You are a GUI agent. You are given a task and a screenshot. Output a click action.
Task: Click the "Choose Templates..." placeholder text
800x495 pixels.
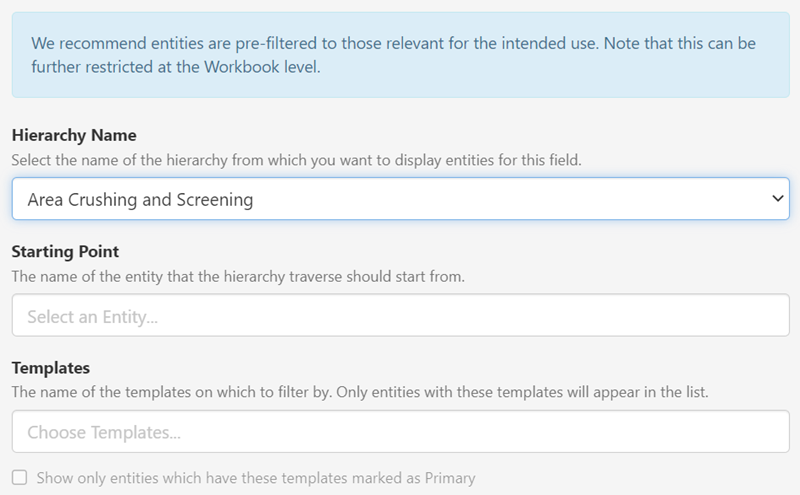(104, 434)
